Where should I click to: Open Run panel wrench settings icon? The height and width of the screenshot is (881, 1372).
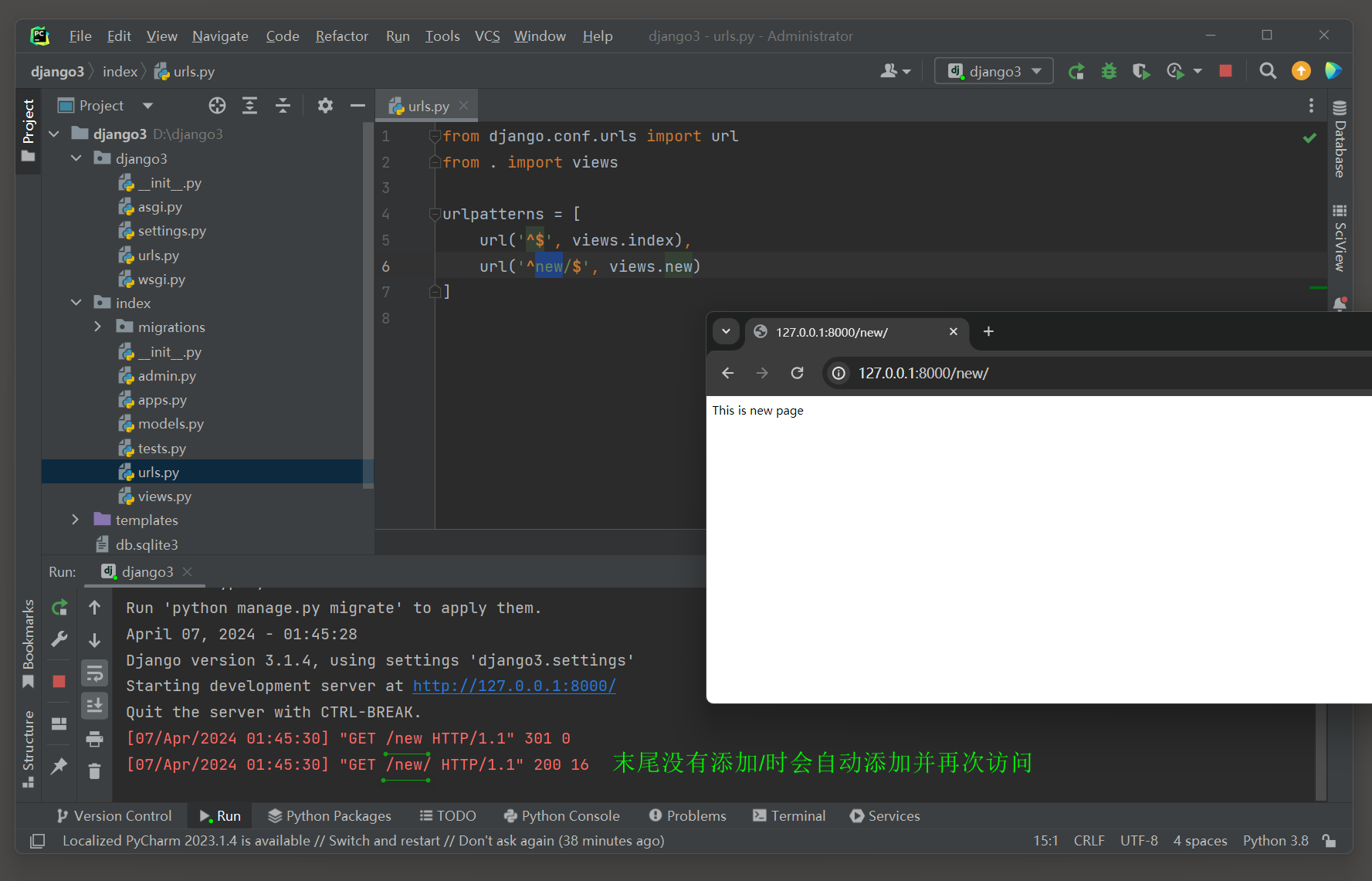click(59, 639)
